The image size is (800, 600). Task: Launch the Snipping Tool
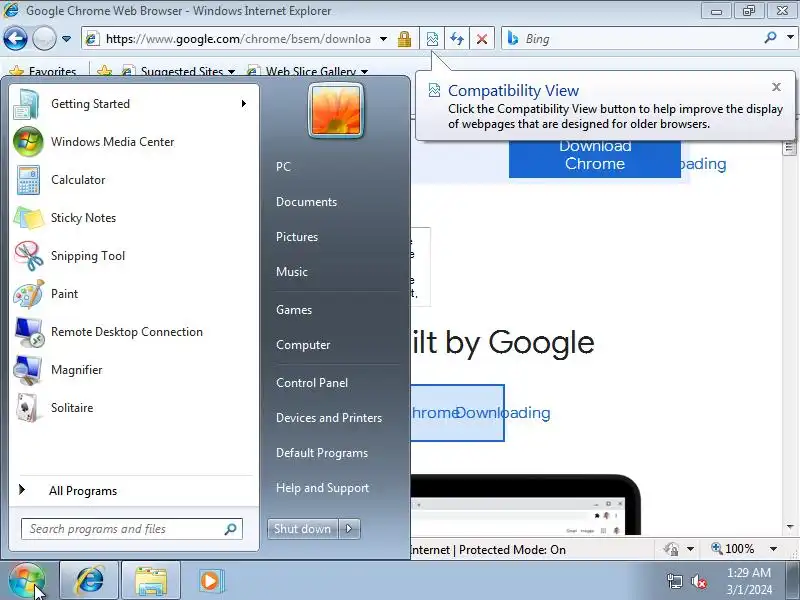pyautogui.click(x=134, y=256)
